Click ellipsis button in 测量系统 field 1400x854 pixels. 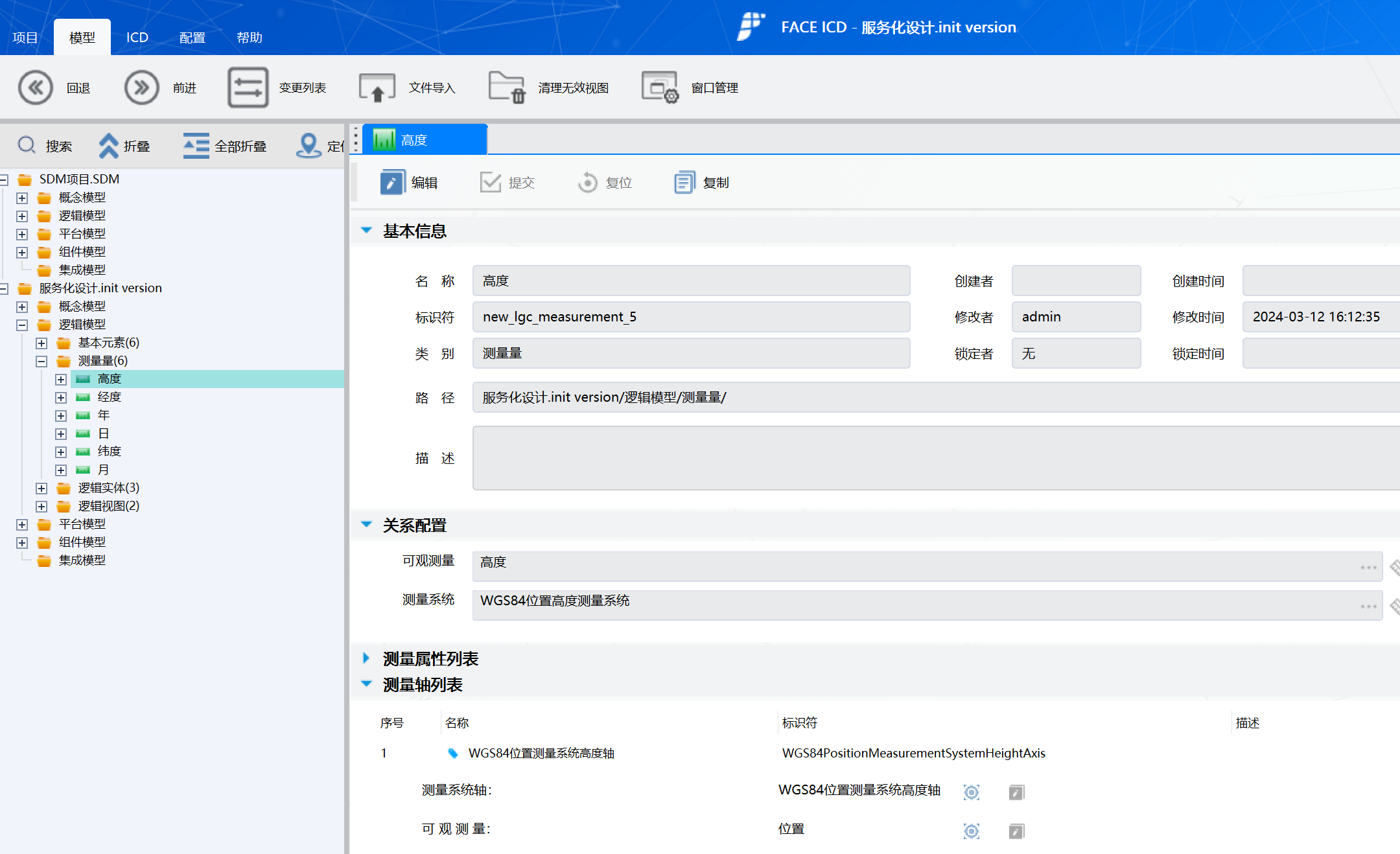[1368, 606]
